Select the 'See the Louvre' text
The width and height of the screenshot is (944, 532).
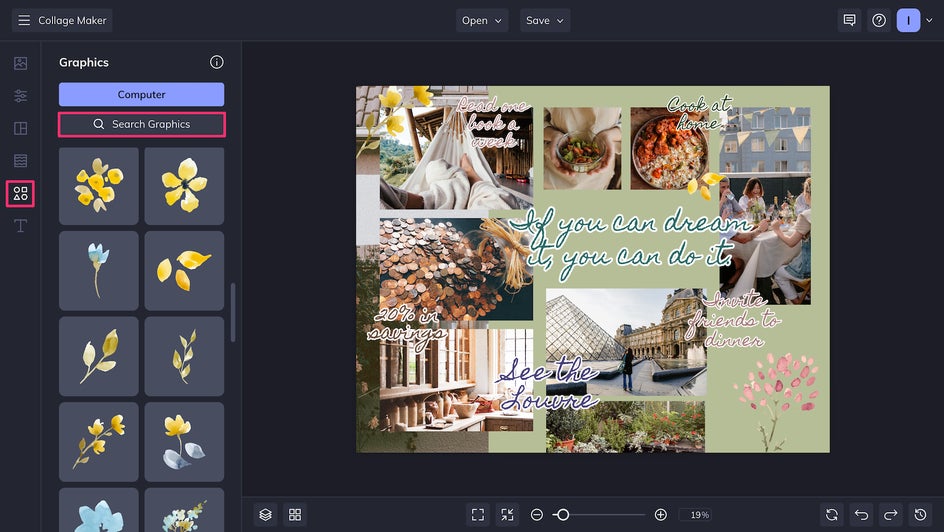coord(548,384)
